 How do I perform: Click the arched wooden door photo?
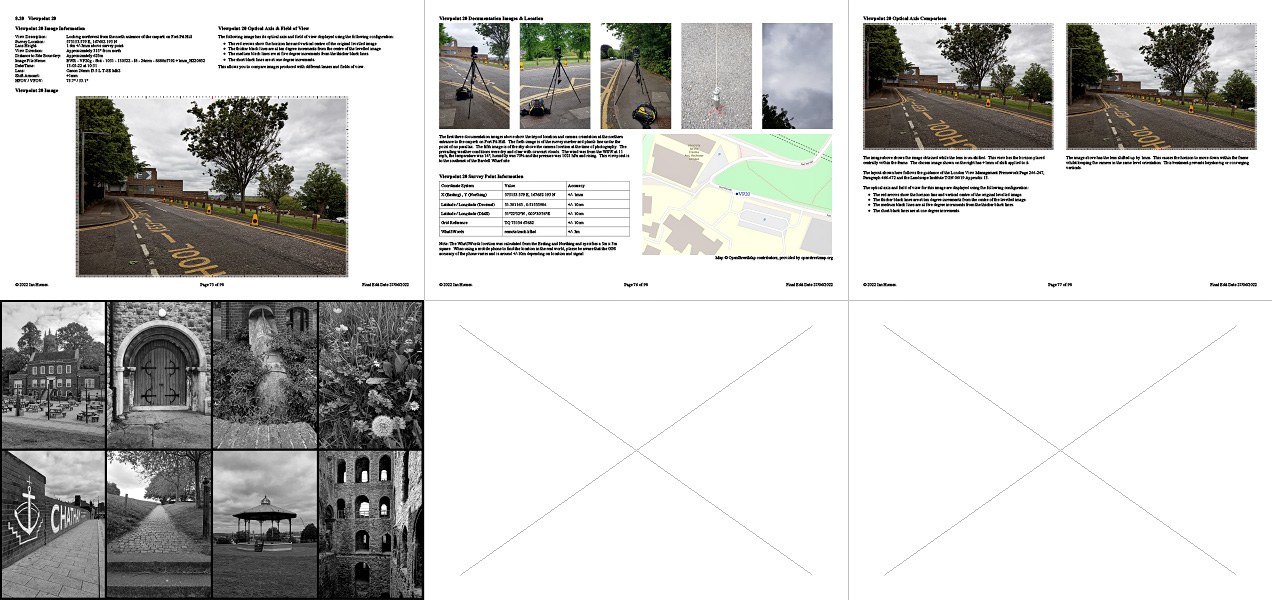click(x=159, y=375)
